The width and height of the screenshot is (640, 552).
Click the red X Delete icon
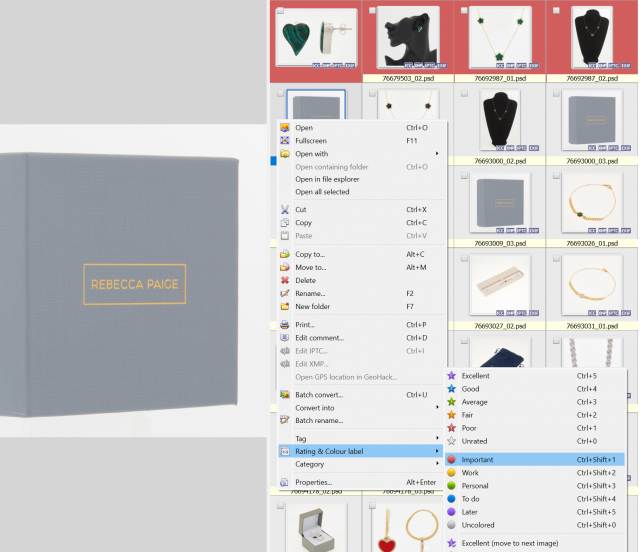285,280
